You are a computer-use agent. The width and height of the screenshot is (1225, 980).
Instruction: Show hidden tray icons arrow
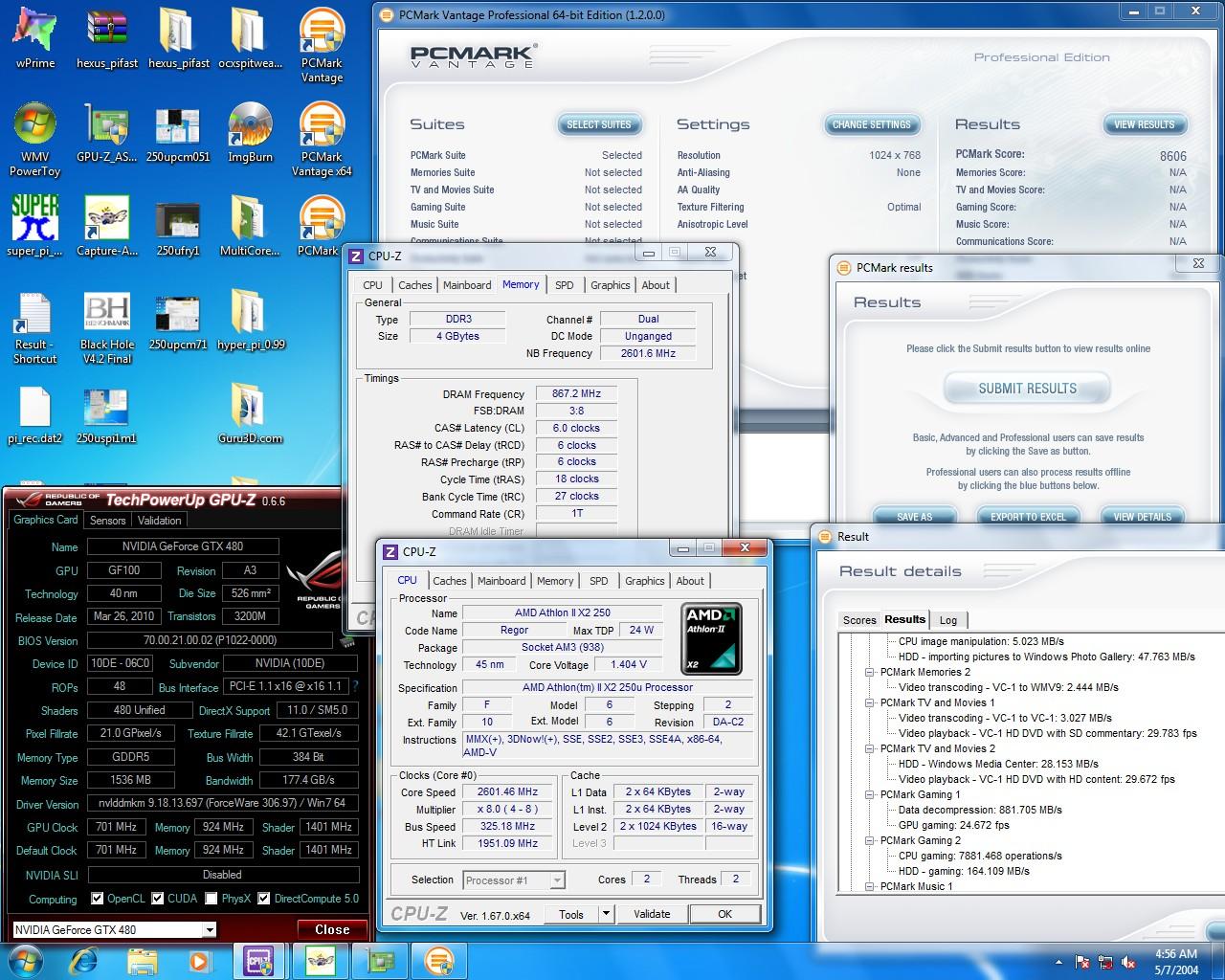point(1058,962)
